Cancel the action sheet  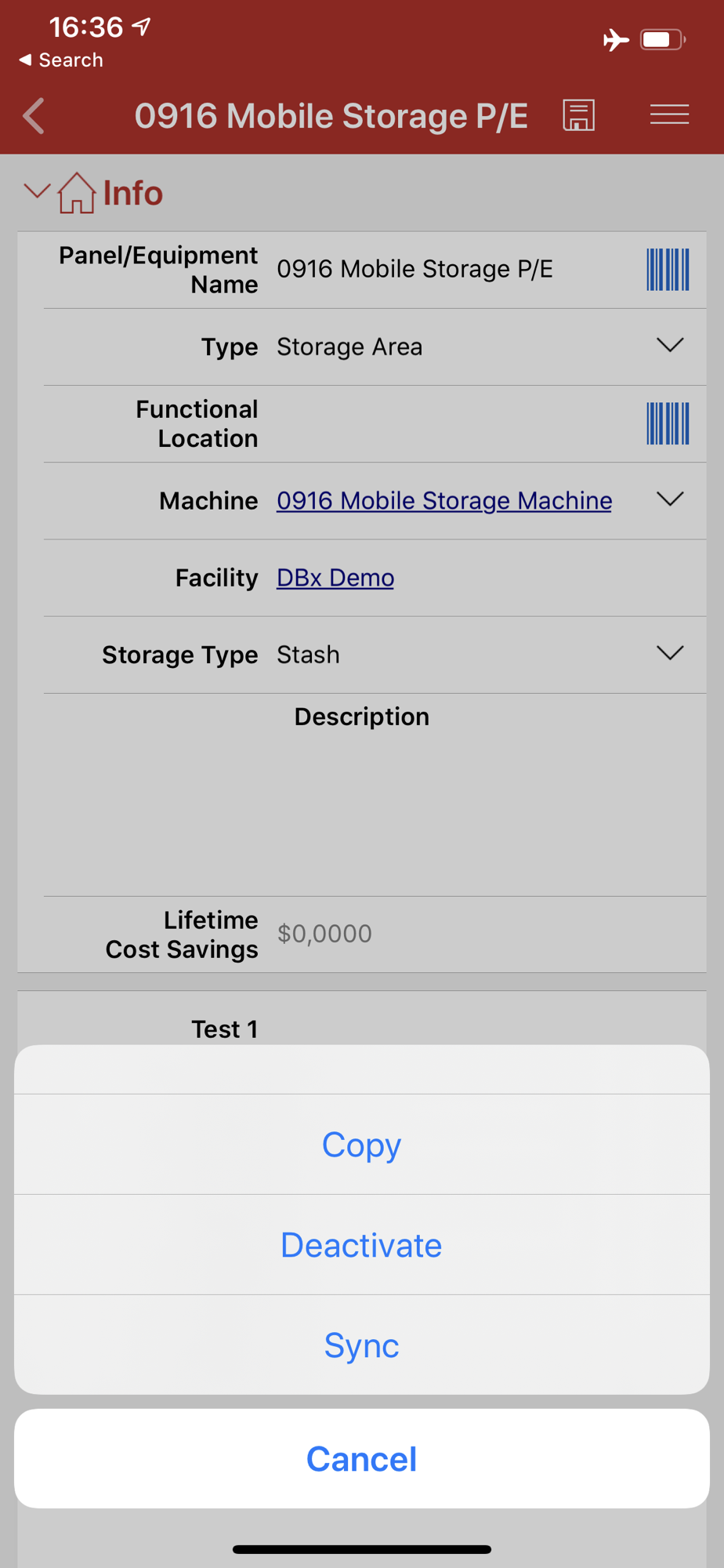362,1458
